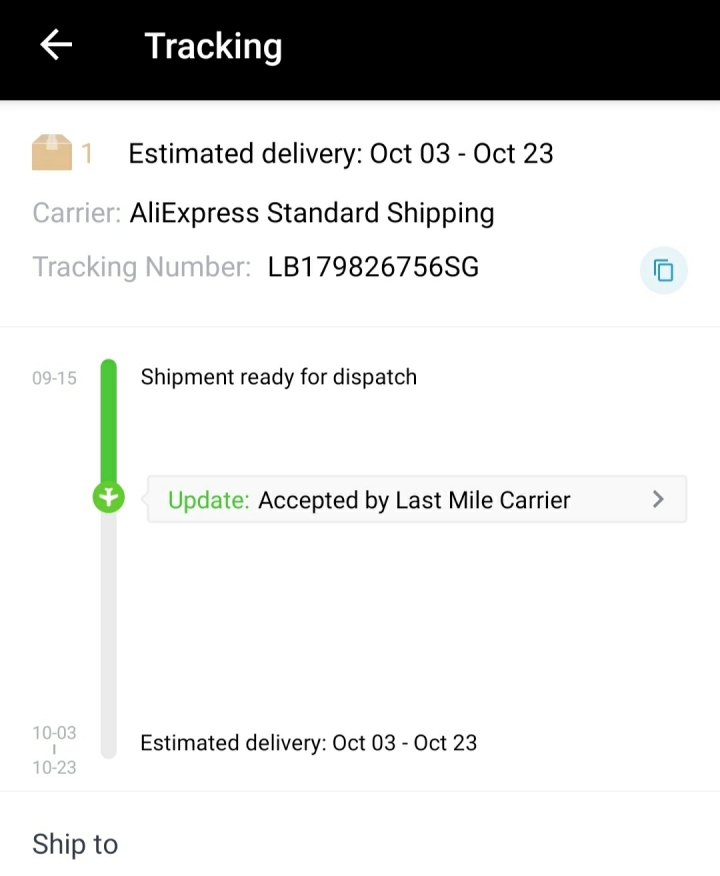Screen dimensions: 720x876
Task: Tap Shipment ready for dispatch entry
Action: pyautogui.click(x=279, y=377)
